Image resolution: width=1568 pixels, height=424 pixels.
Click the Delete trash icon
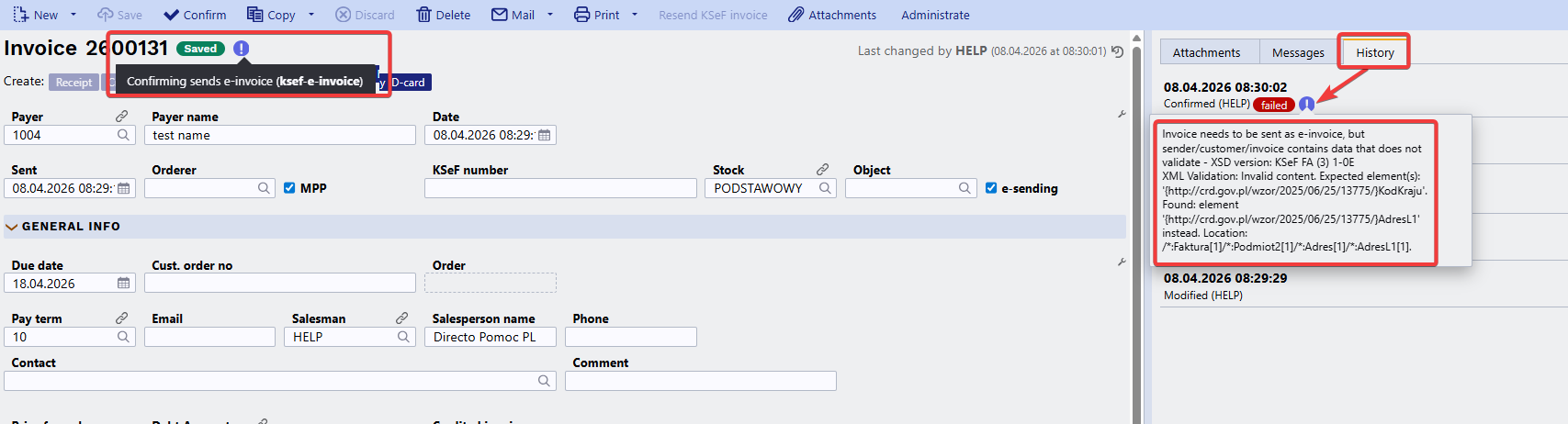(424, 15)
